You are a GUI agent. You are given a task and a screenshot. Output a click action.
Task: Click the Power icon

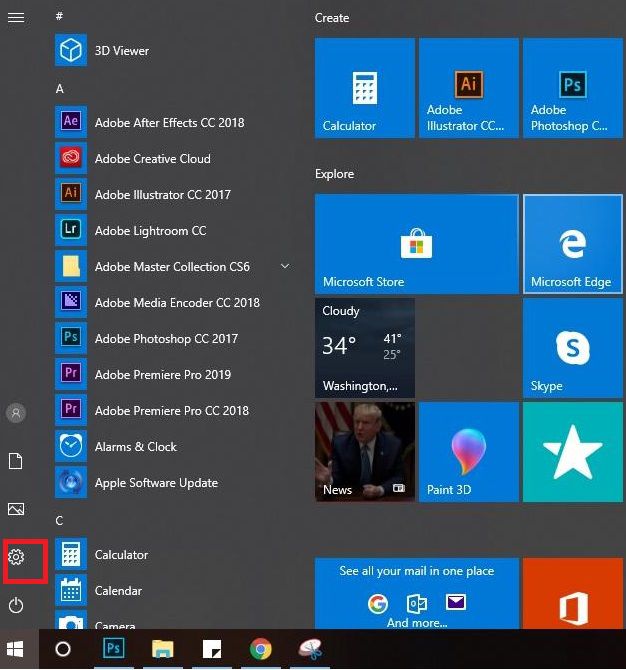[x=16, y=605]
